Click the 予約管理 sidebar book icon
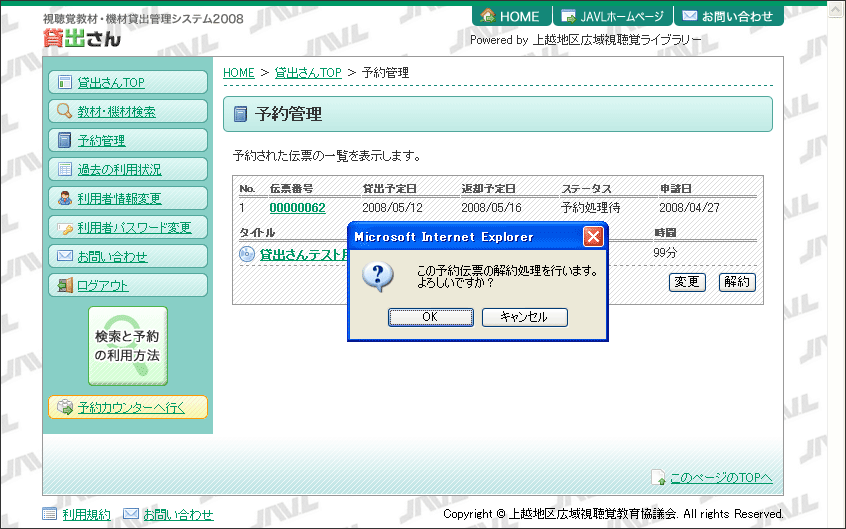The height and width of the screenshot is (529, 846). pyautogui.click(x=64, y=141)
